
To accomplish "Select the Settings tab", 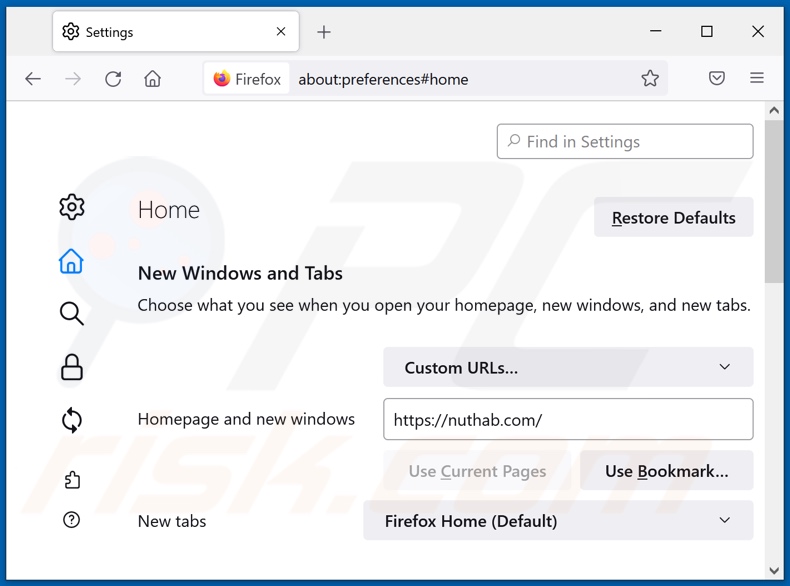I will pyautogui.click(x=176, y=32).
